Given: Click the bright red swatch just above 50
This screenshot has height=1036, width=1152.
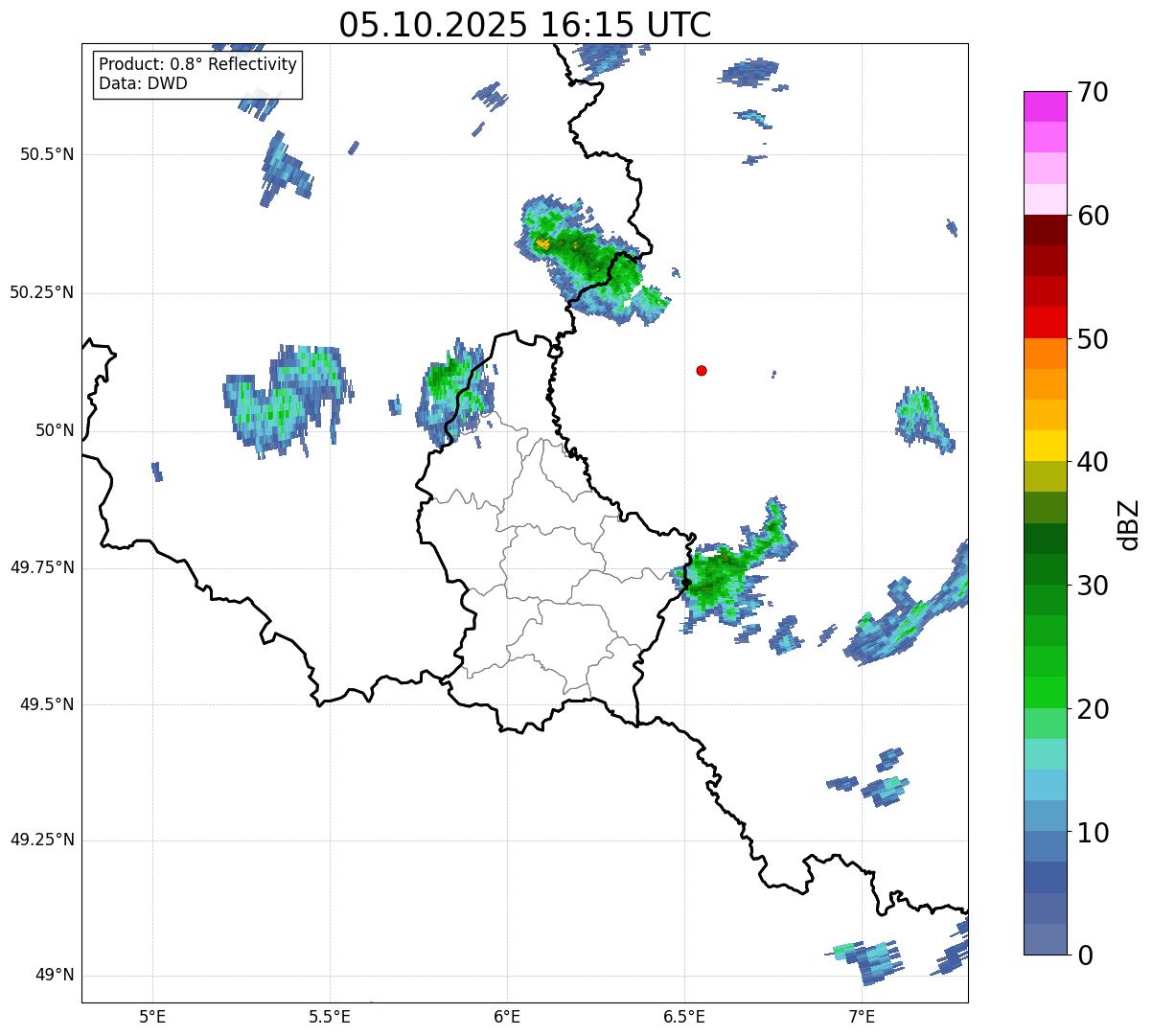Looking at the screenshot, I should [1046, 322].
